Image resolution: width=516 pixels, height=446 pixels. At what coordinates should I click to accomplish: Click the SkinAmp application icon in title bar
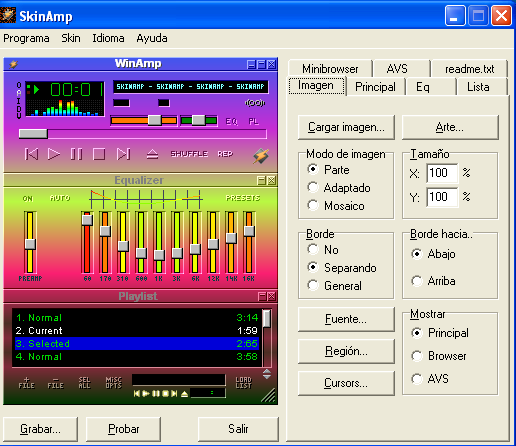8,15
